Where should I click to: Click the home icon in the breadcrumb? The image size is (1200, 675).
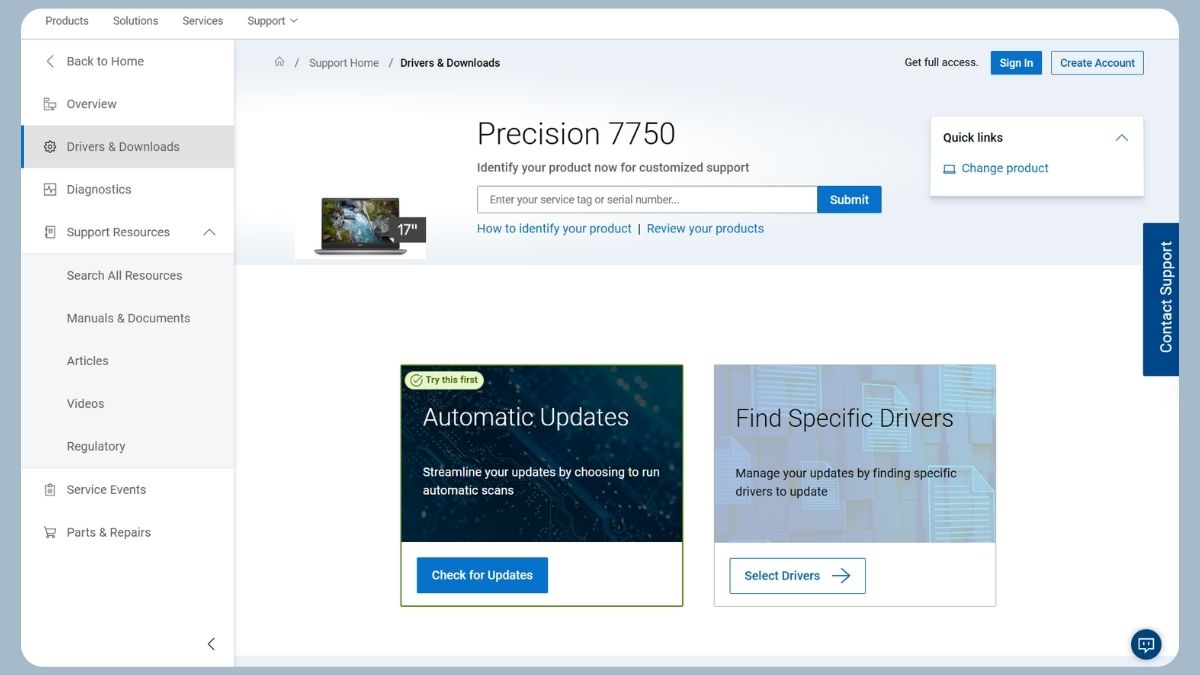point(279,61)
